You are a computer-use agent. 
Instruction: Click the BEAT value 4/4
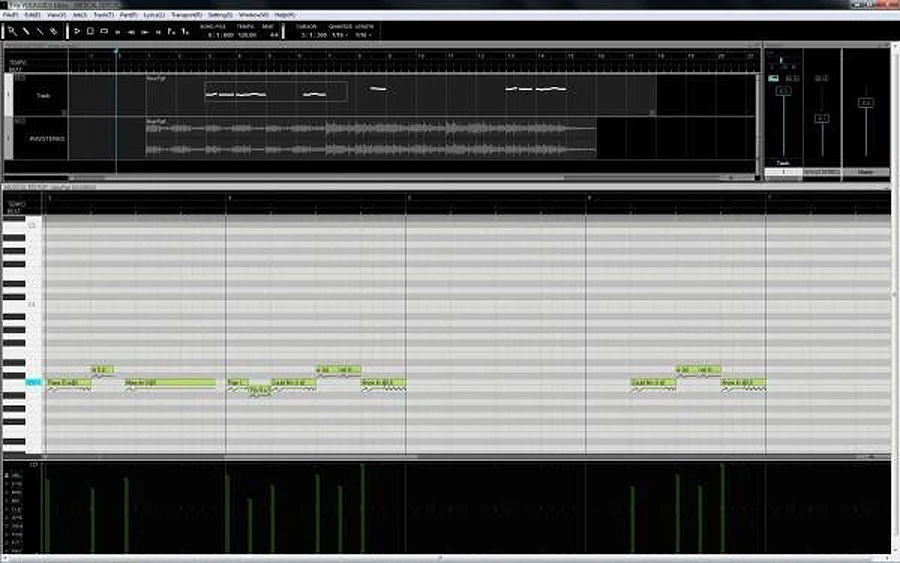click(274, 35)
